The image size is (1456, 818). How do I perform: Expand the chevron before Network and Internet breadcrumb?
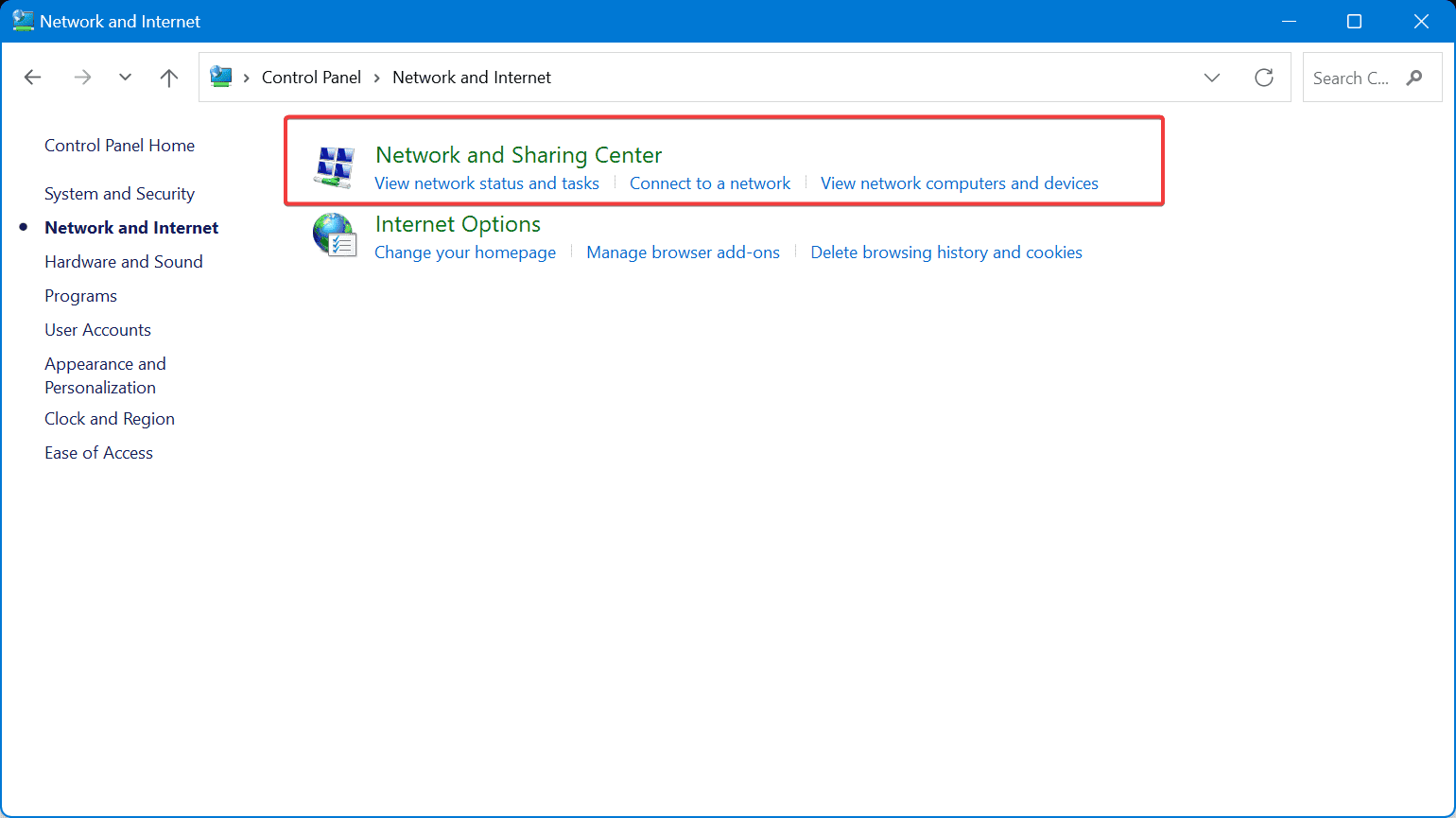377,78
